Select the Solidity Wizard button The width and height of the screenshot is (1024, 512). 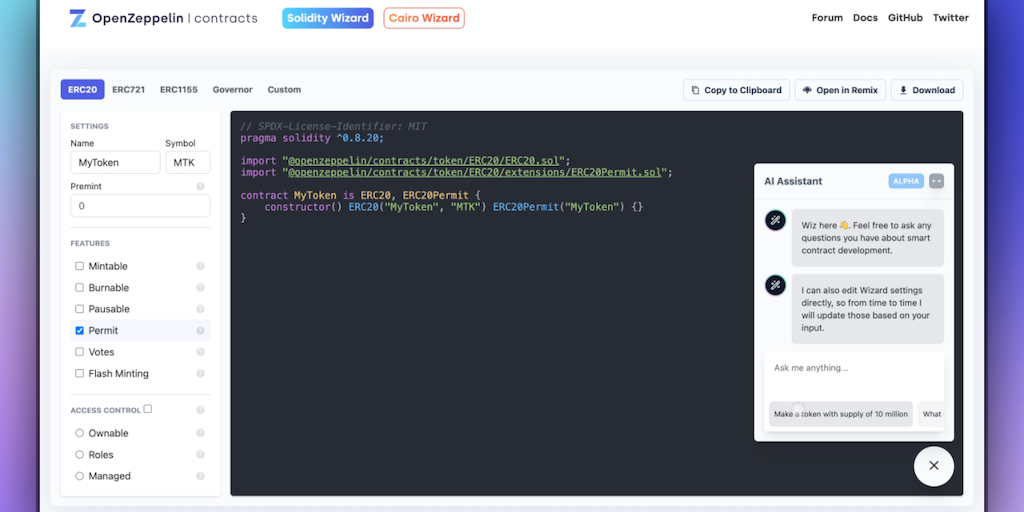click(328, 18)
